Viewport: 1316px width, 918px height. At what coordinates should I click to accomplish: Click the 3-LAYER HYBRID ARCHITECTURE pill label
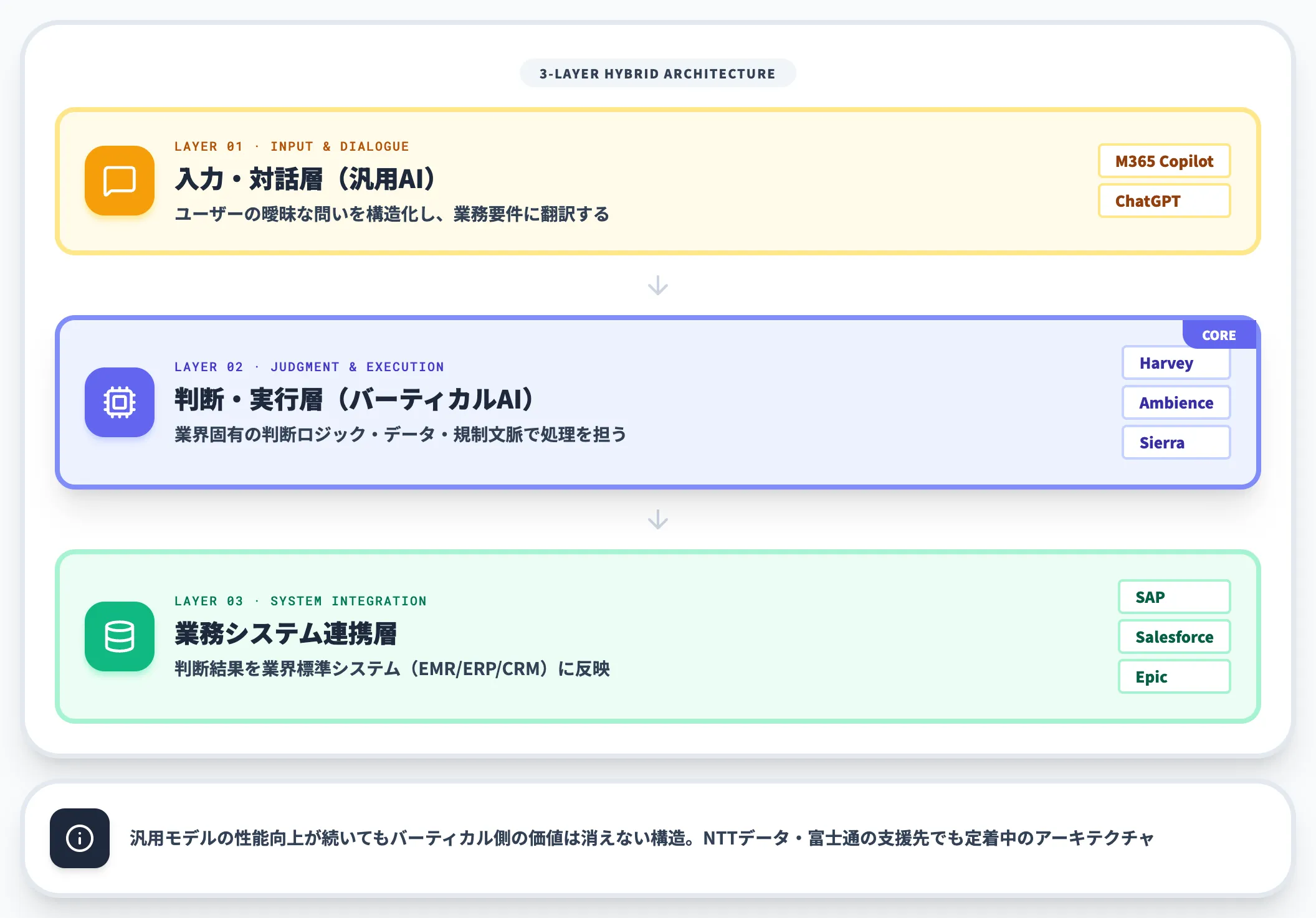[x=657, y=73]
